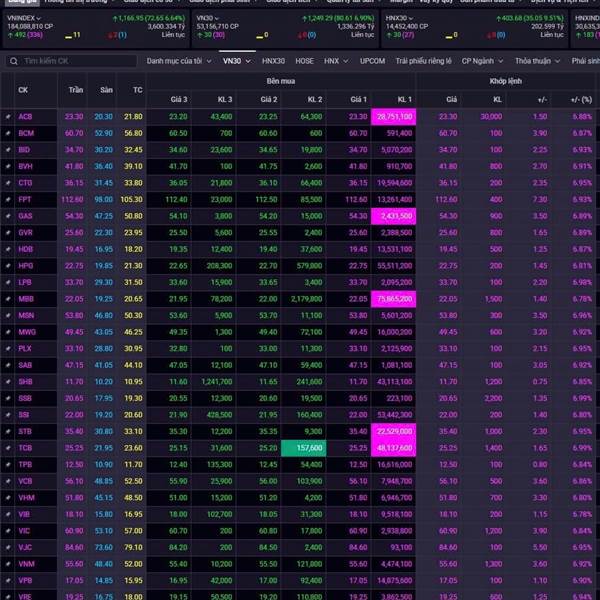
Task: Pin the BID row
Action: (8, 150)
